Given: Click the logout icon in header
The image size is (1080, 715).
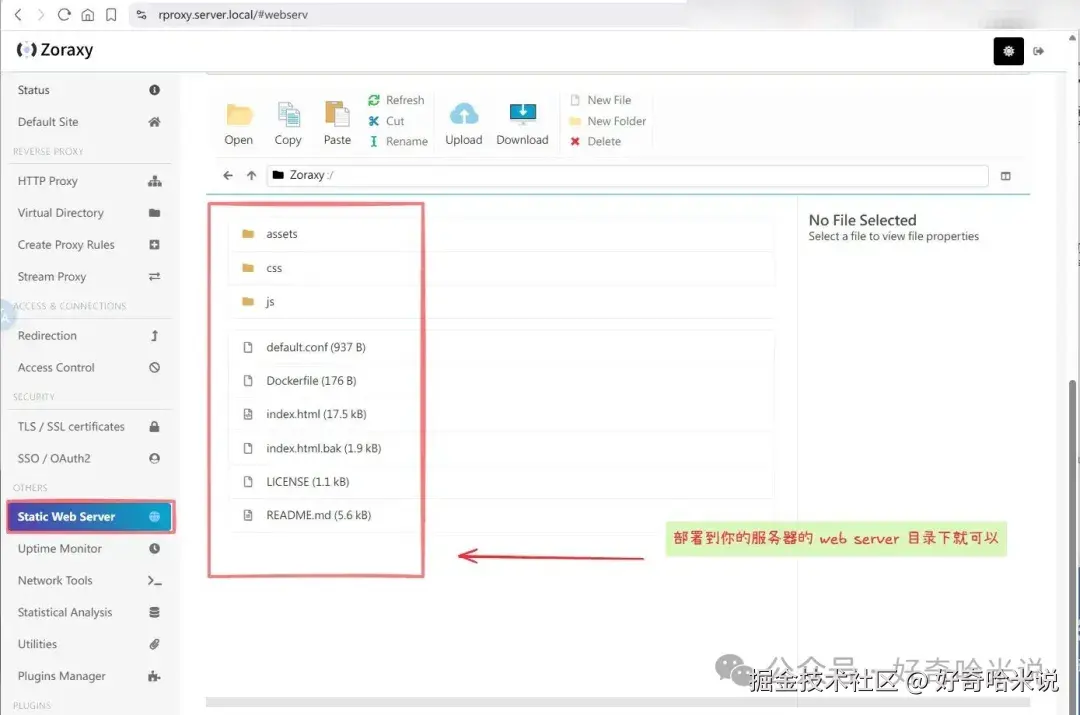Looking at the screenshot, I should (x=1039, y=51).
